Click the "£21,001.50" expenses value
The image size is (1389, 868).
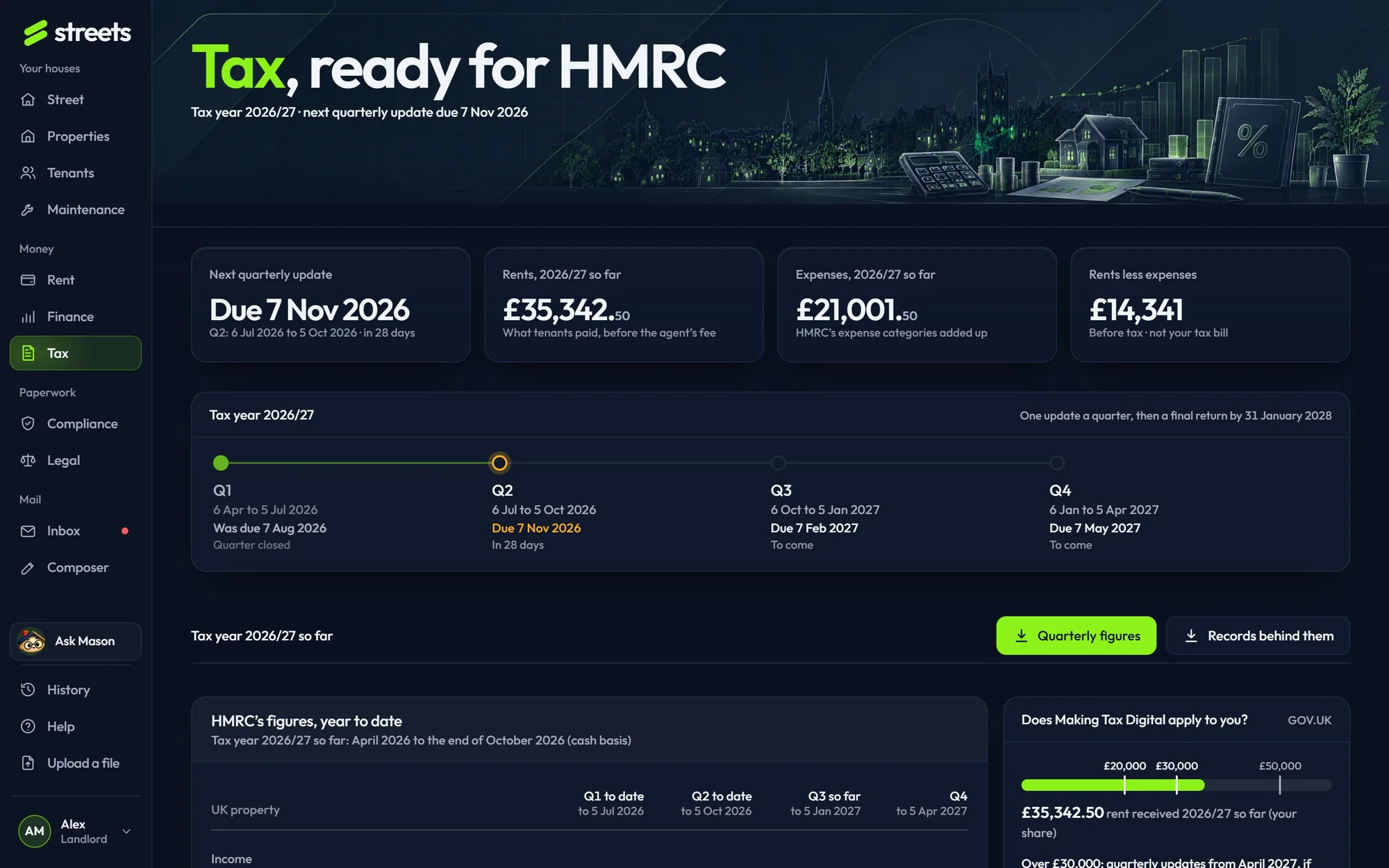click(856, 310)
